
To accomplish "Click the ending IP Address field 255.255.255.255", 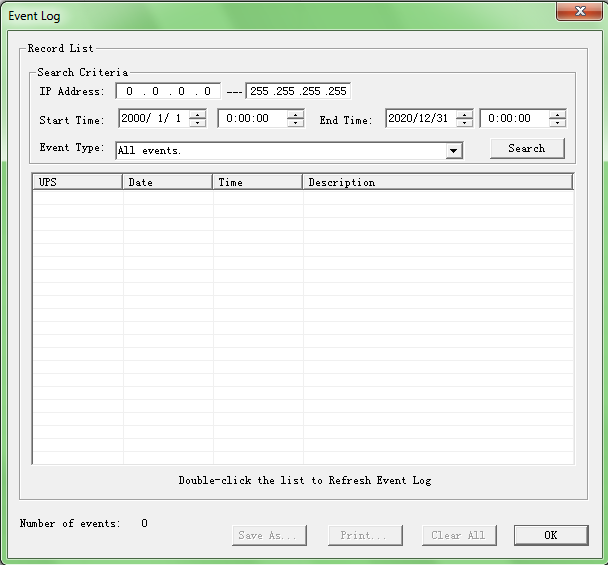I will pos(298,92).
